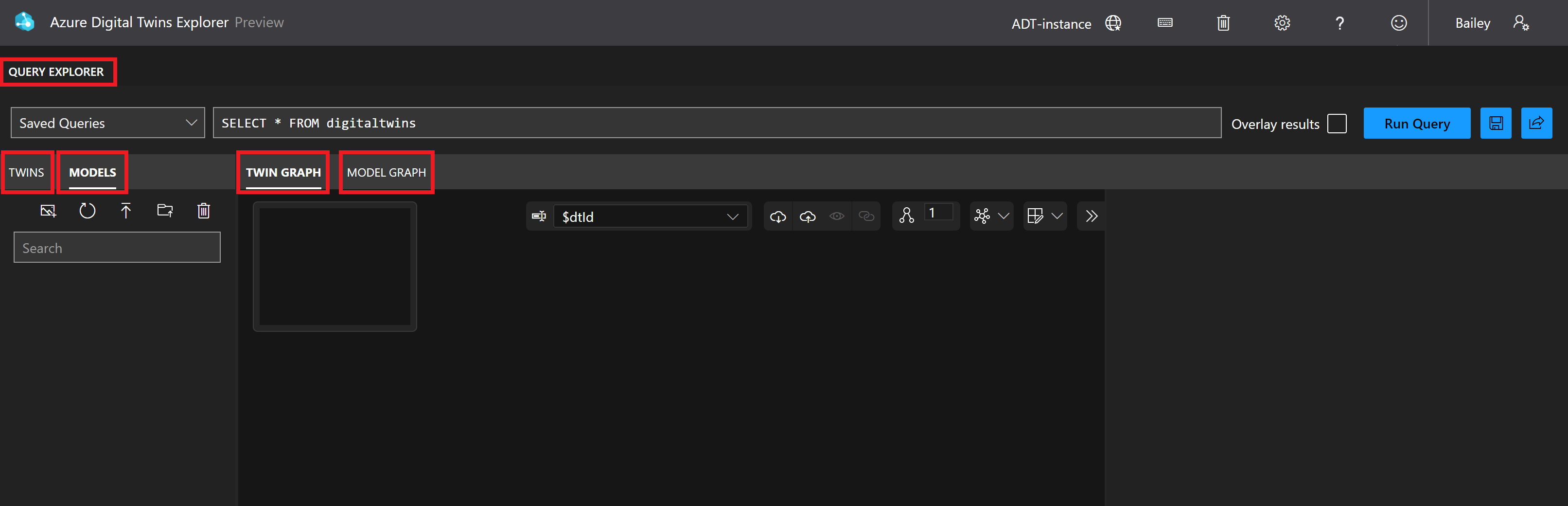Open the graph layout dropdown
This screenshot has width=1568, height=506.
[991, 216]
